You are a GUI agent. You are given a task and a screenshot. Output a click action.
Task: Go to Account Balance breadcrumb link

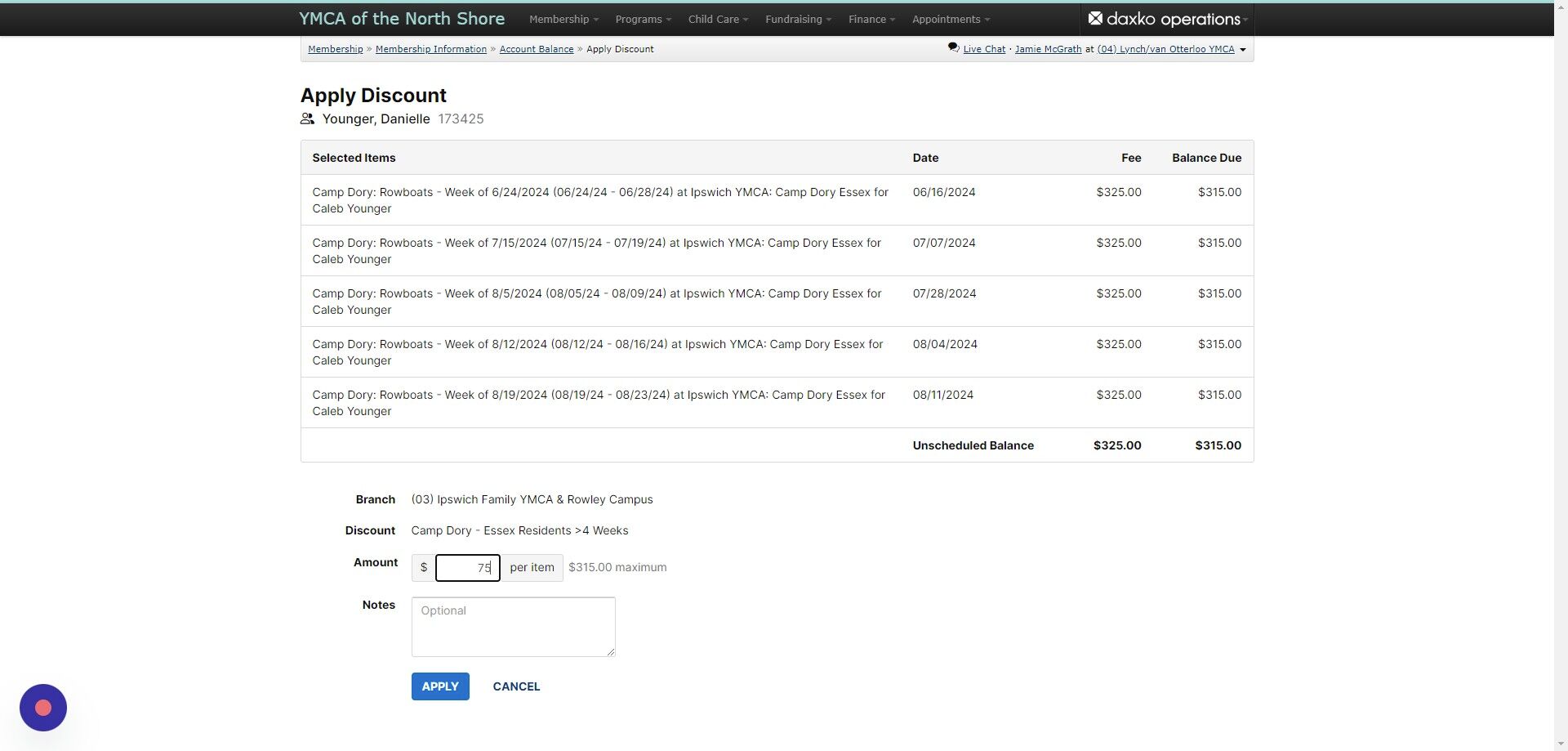537,49
